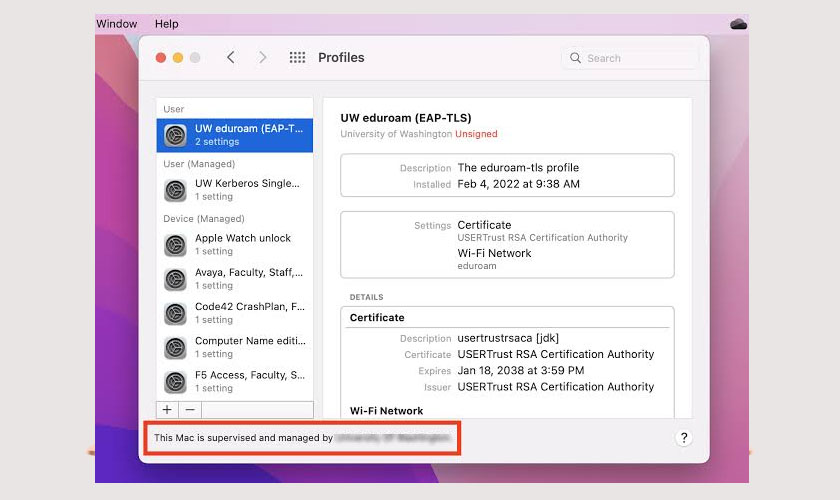Click the 'User (Managed)' section label
Image resolution: width=840 pixels, height=500 pixels.
pos(199,164)
